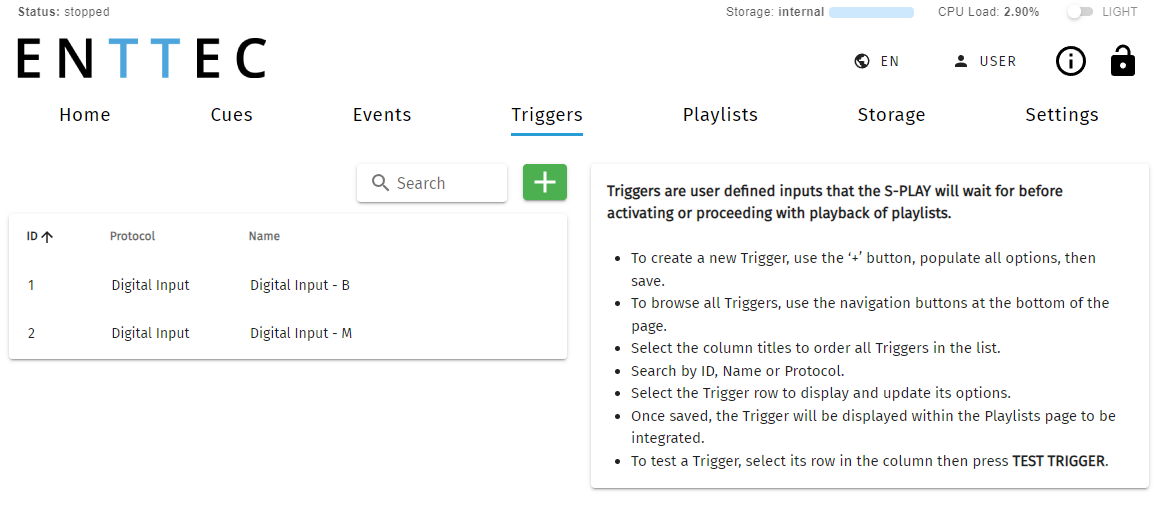The height and width of the screenshot is (511, 1164).
Task: Select the 'Digital Input - B' trigger name
Action: tap(300, 285)
